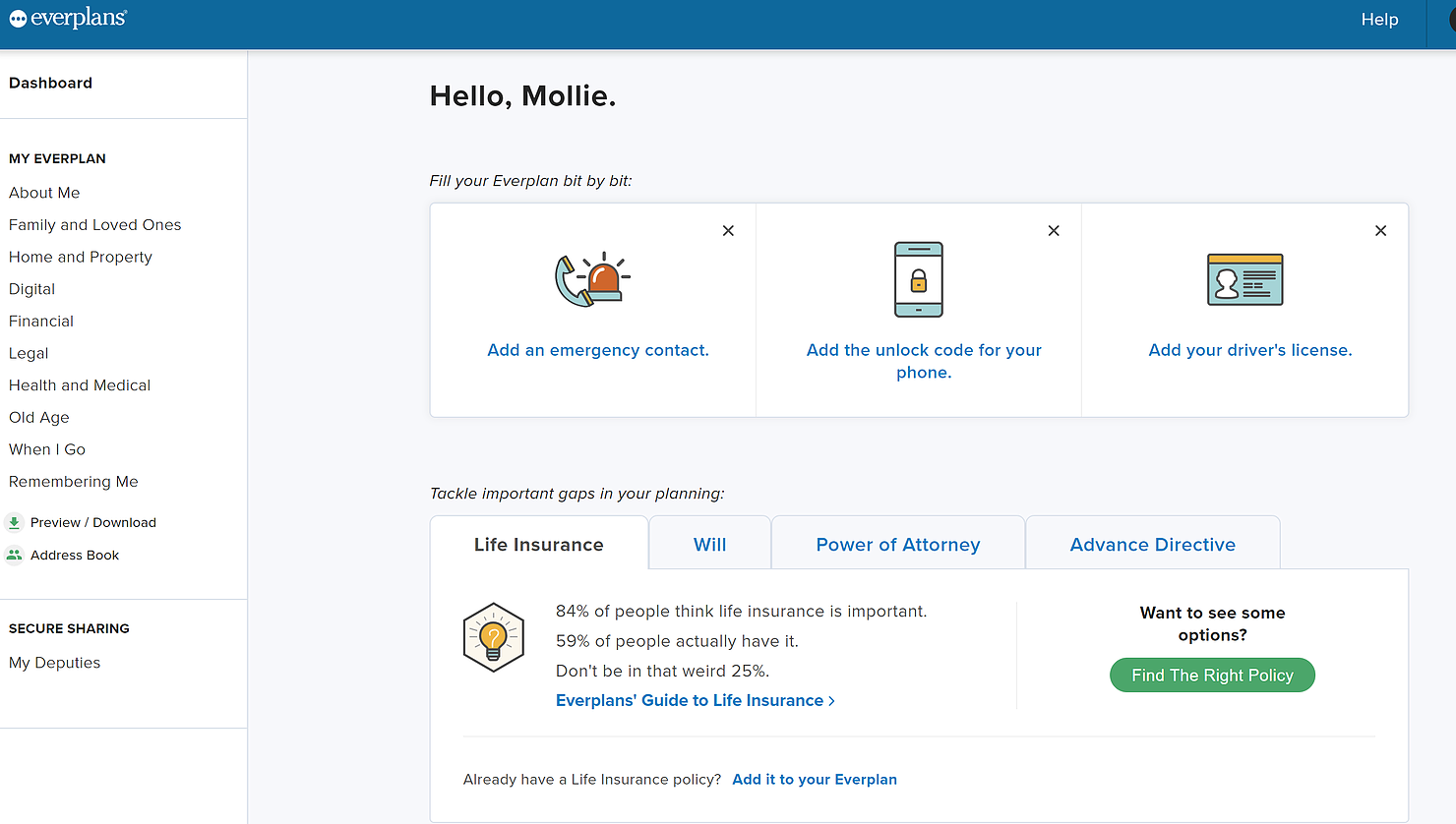Click the green download icon beside Preview / Download
Image resolution: width=1456 pixels, height=824 pixels.
coord(14,522)
